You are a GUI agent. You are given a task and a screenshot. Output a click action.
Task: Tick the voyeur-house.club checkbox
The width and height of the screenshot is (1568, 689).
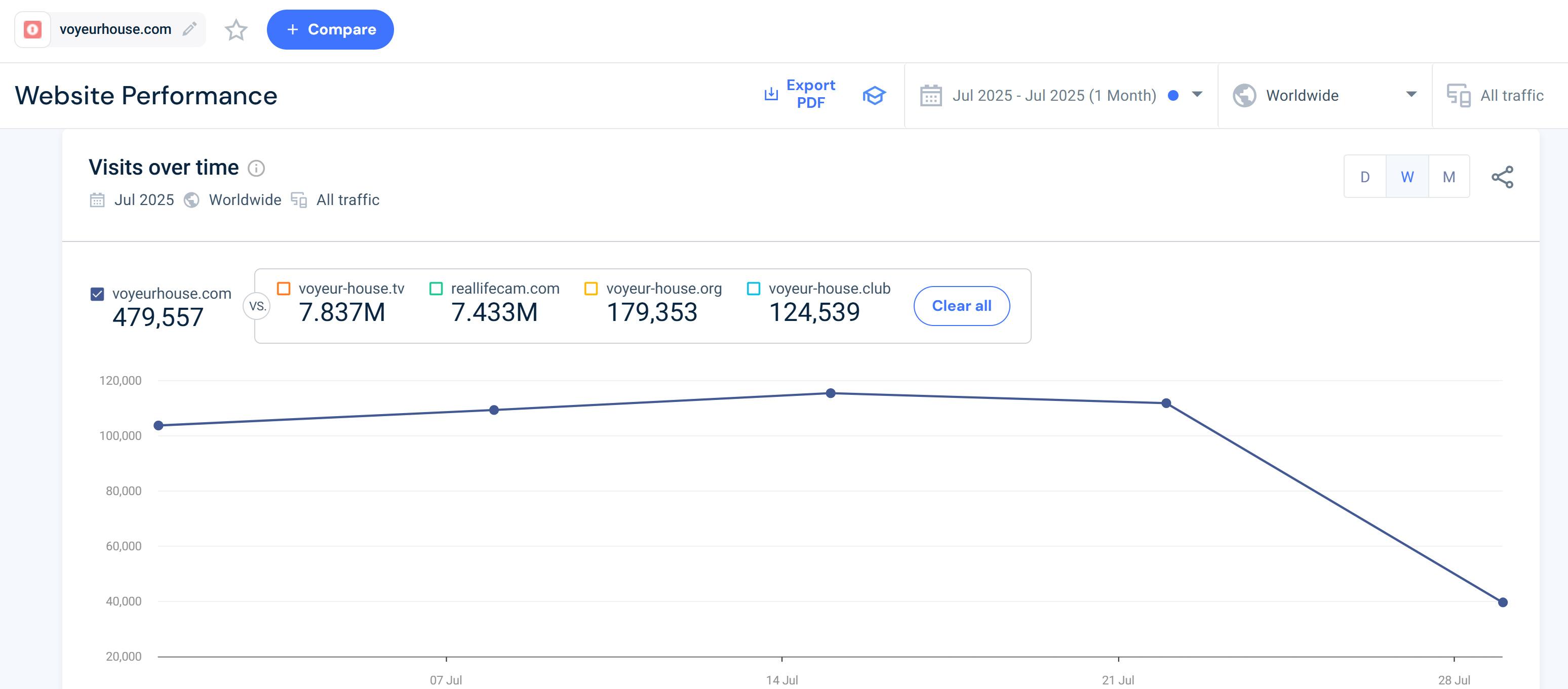click(x=754, y=289)
